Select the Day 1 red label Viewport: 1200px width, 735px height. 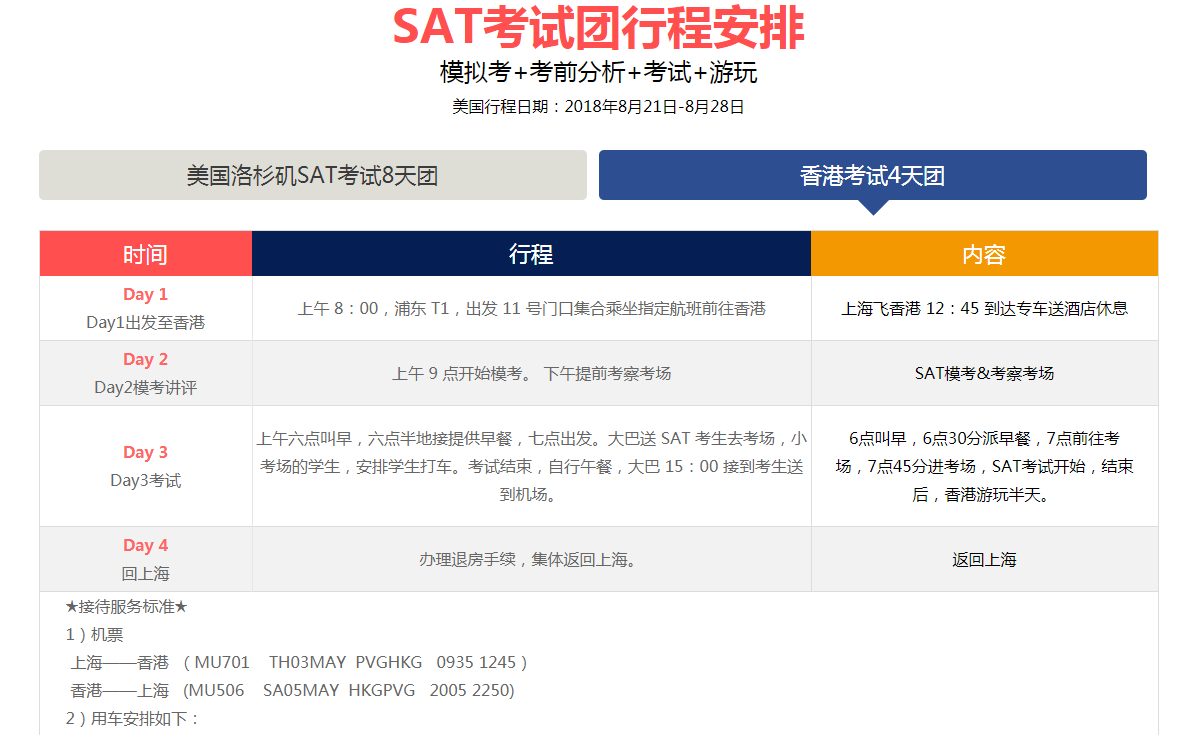145,294
